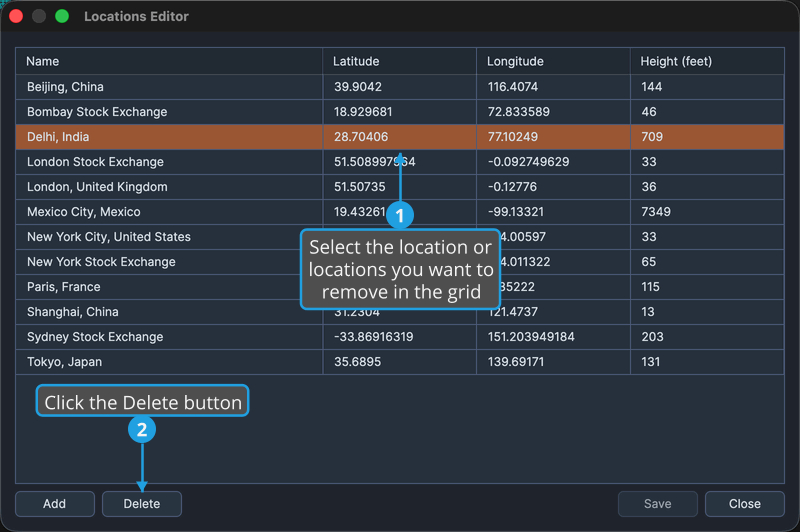
Task: Select the Mexico City, Mexico name cell
Action: click(169, 212)
